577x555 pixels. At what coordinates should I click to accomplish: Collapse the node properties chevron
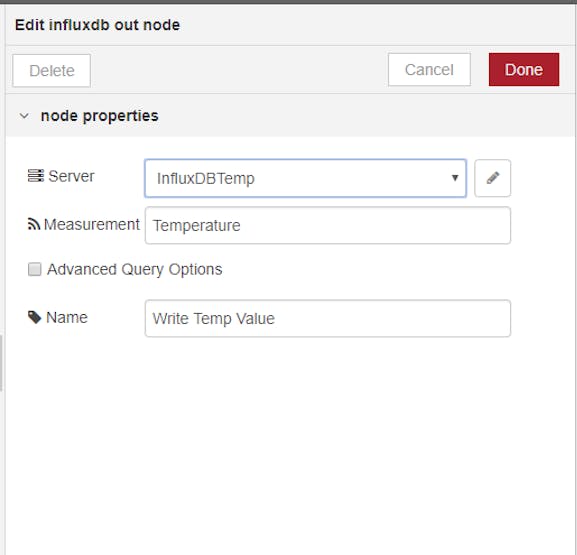click(24, 116)
